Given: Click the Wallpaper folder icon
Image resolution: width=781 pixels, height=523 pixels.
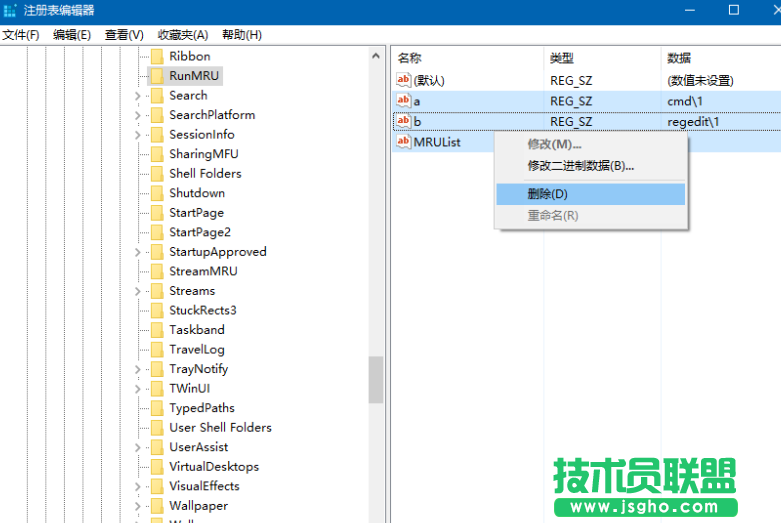Looking at the screenshot, I should tap(156, 506).
